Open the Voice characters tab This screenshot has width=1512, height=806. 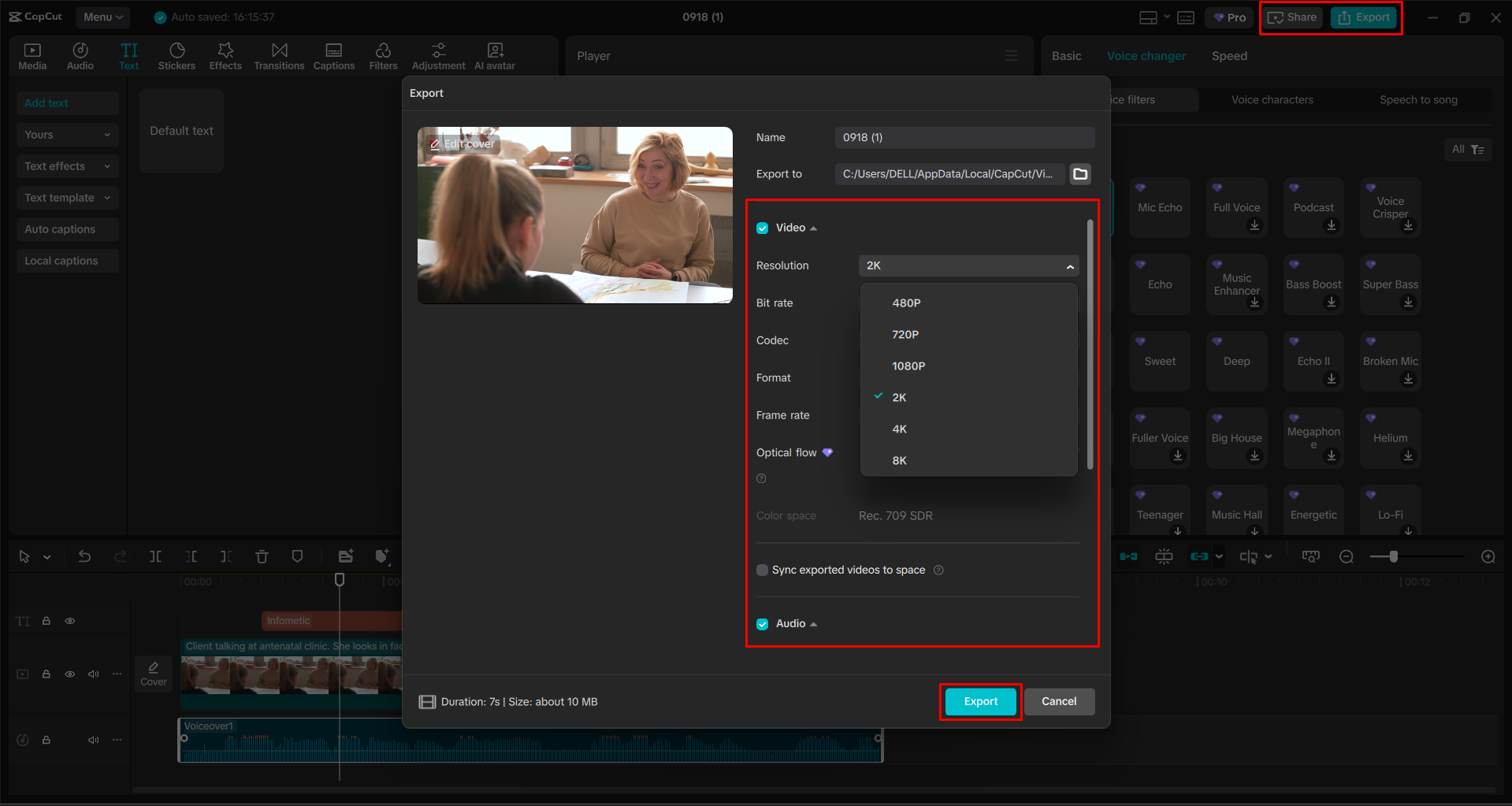pyautogui.click(x=1271, y=99)
